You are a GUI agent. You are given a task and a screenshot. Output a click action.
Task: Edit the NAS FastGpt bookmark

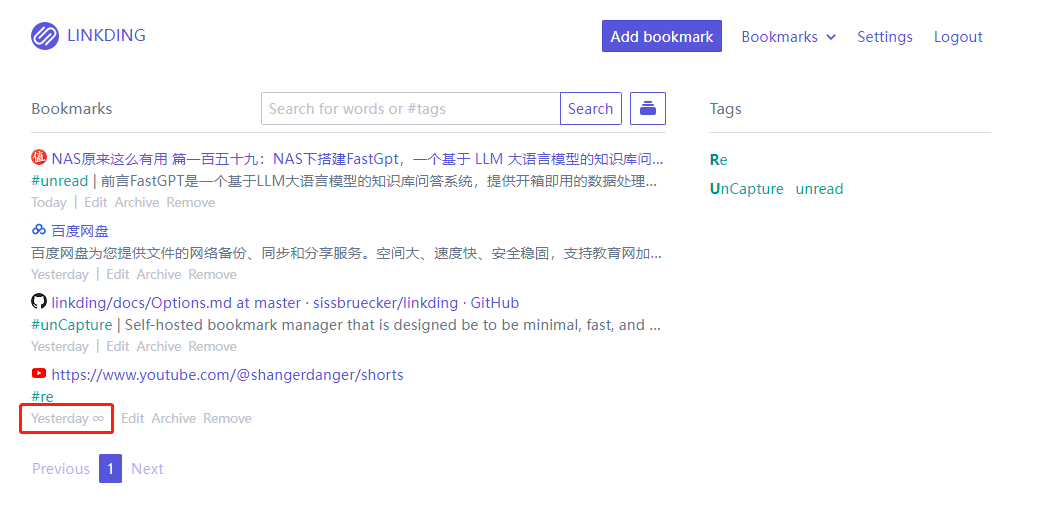pos(96,202)
